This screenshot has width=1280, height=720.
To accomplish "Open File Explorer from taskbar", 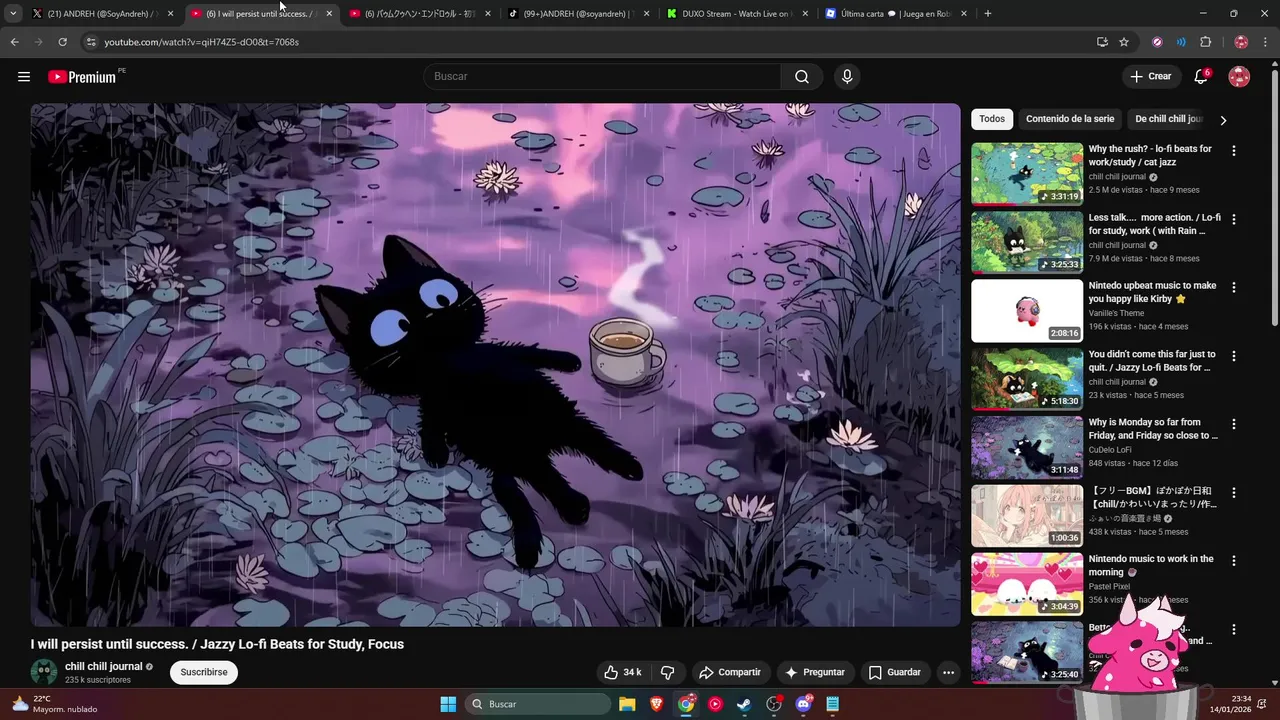I will click(627, 704).
